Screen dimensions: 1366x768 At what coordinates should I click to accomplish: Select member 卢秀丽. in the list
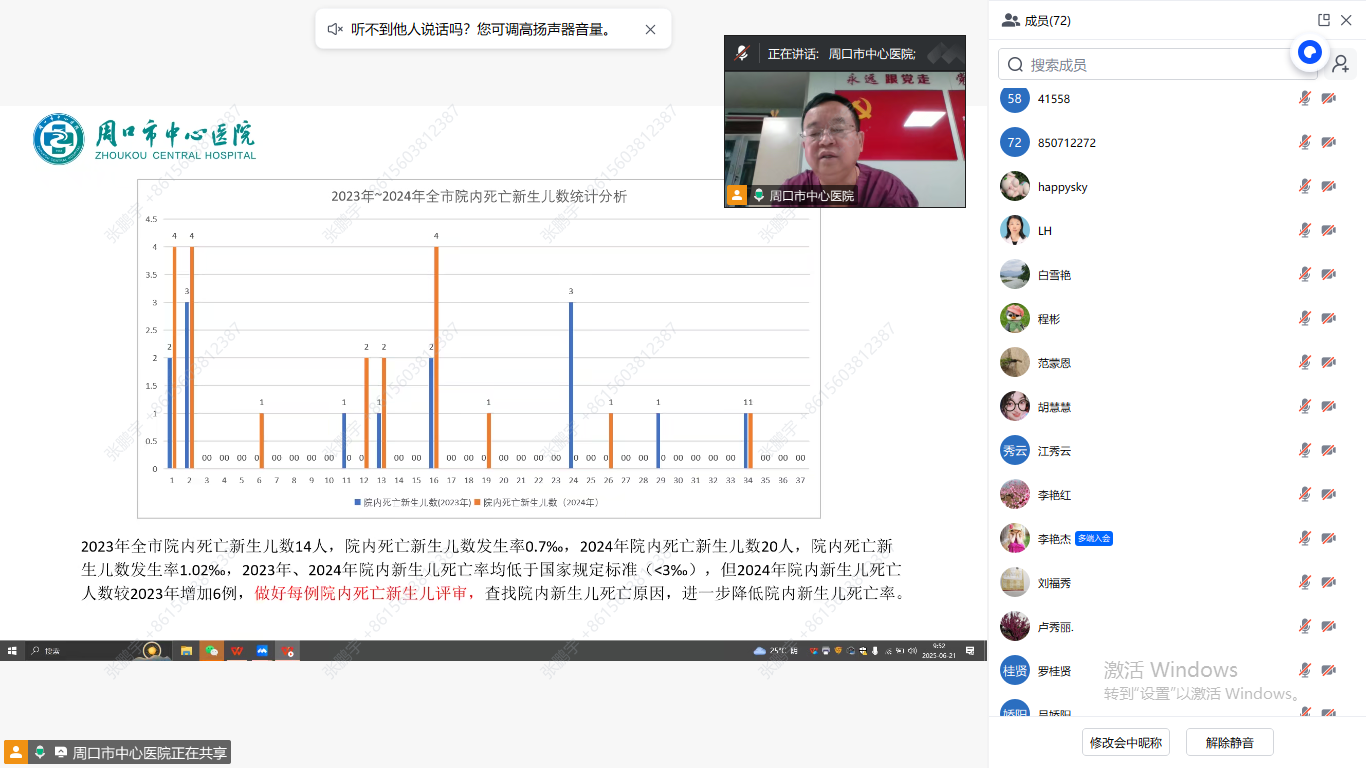1176,626
